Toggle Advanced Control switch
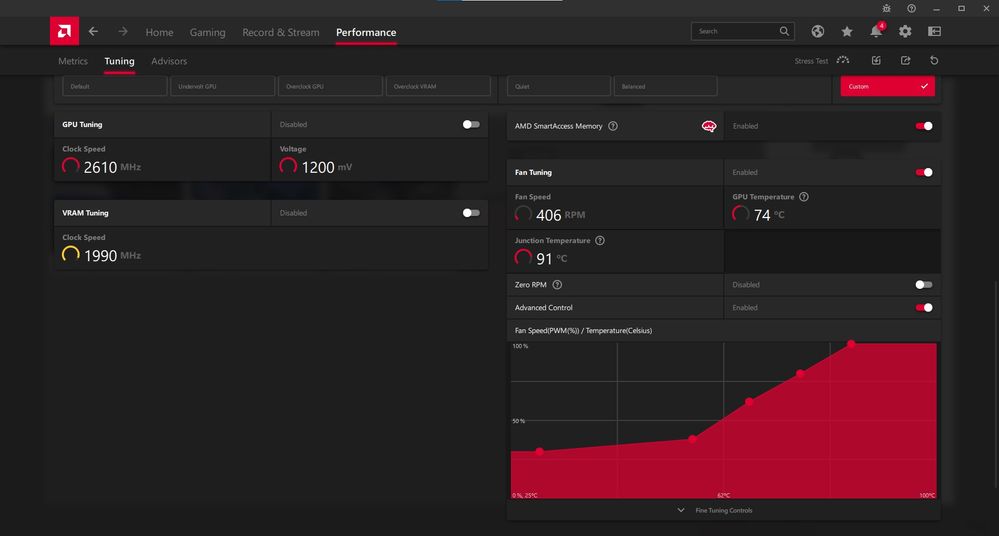999x536 pixels. [924, 308]
